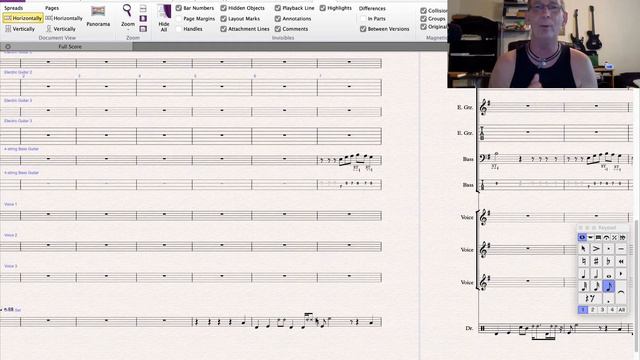The height and width of the screenshot is (360, 640).
Task: Apply sharp sign from Keypad
Action: click(x=596, y=261)
